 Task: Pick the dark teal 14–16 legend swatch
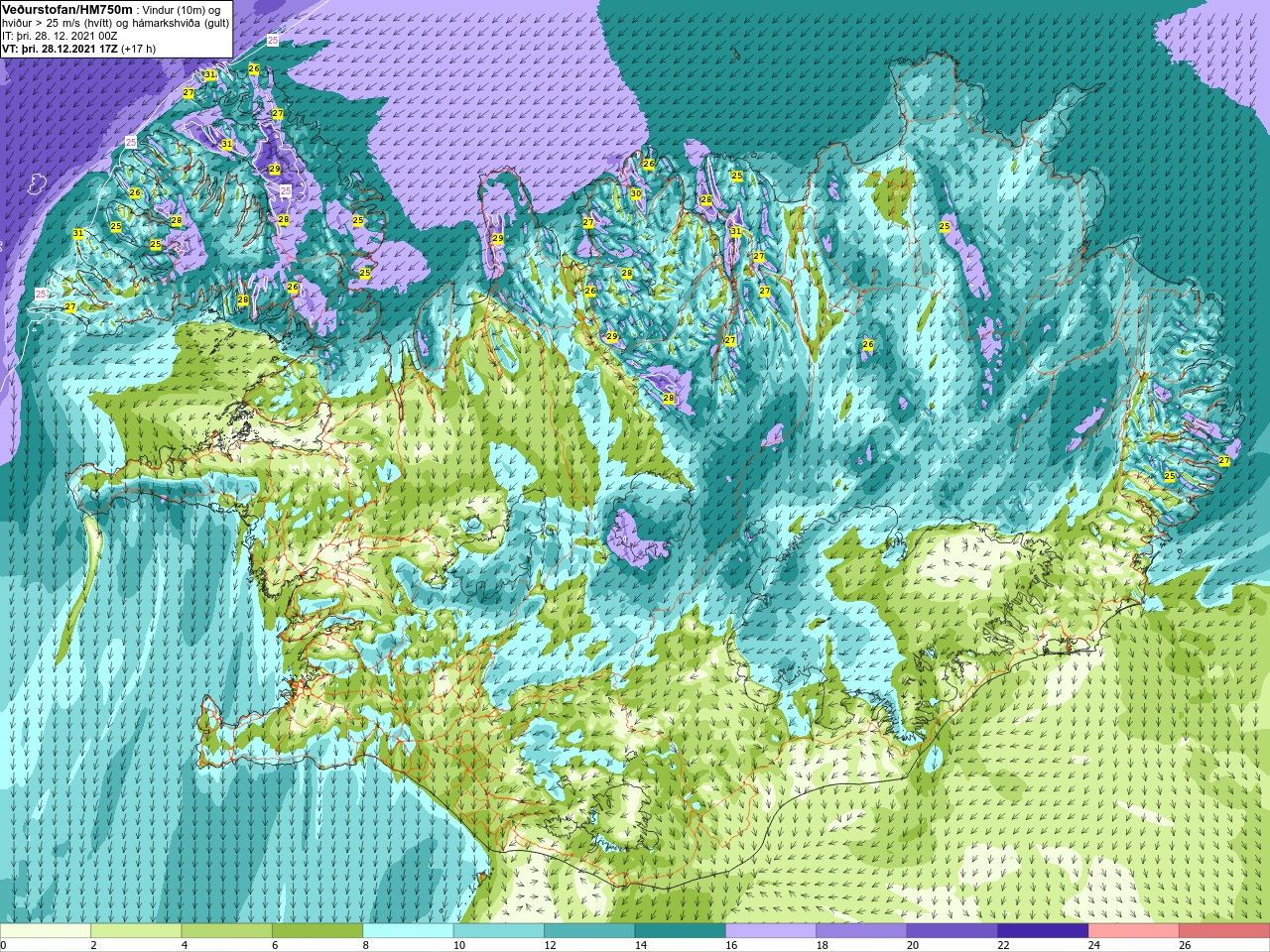(x=680, y=931)
